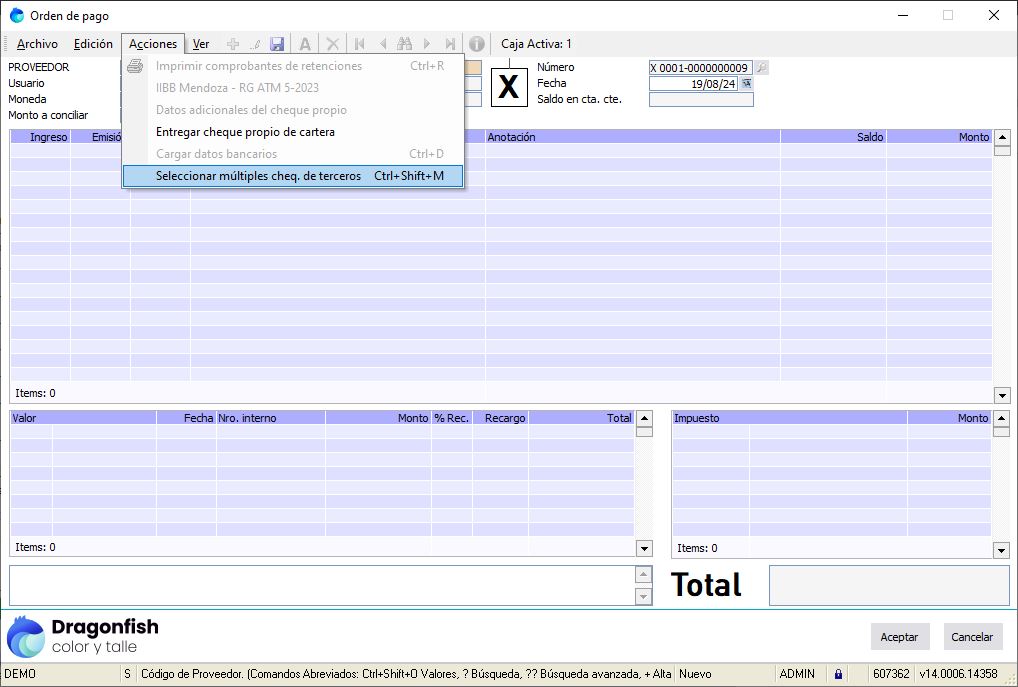Click the Modify pencil toolbar icon
This screenshot has width=1018, height=687.
click(x=255, y=44)
